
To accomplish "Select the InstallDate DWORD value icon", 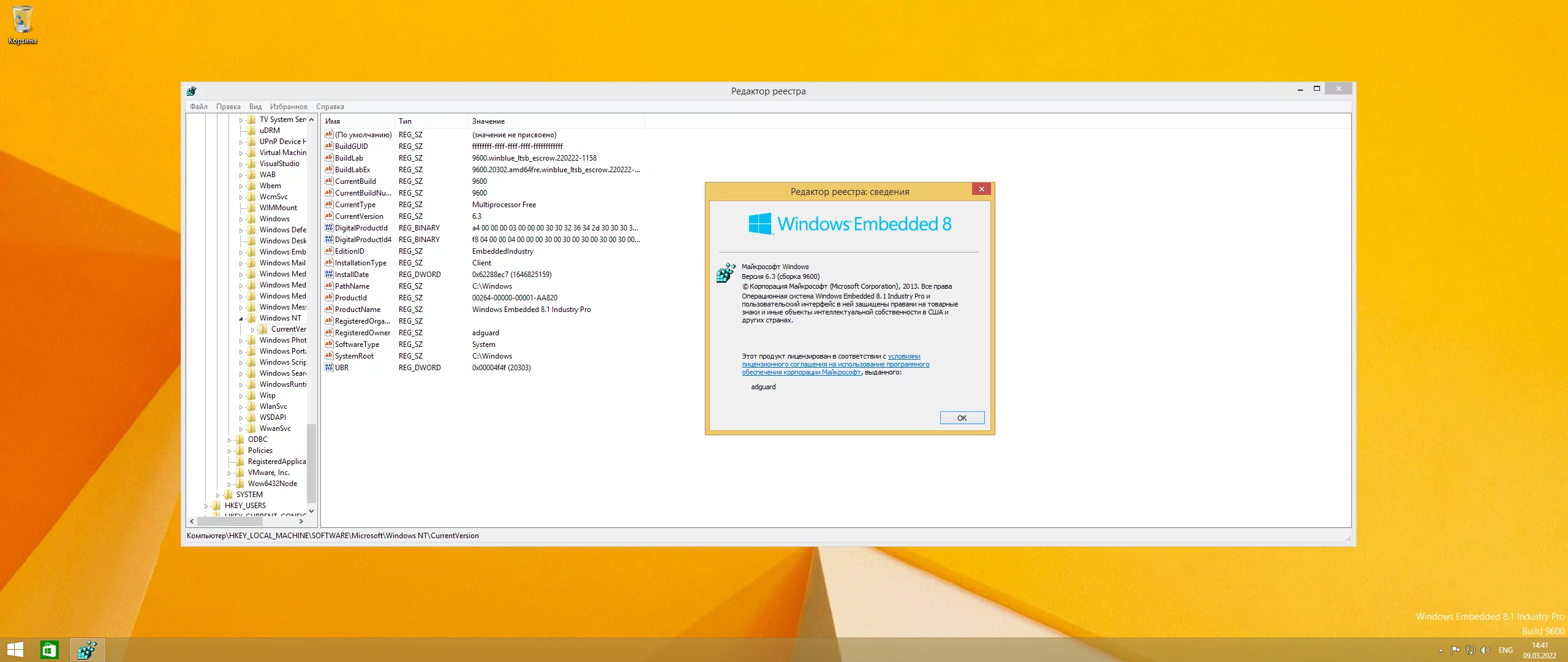I will coord(329,275).
